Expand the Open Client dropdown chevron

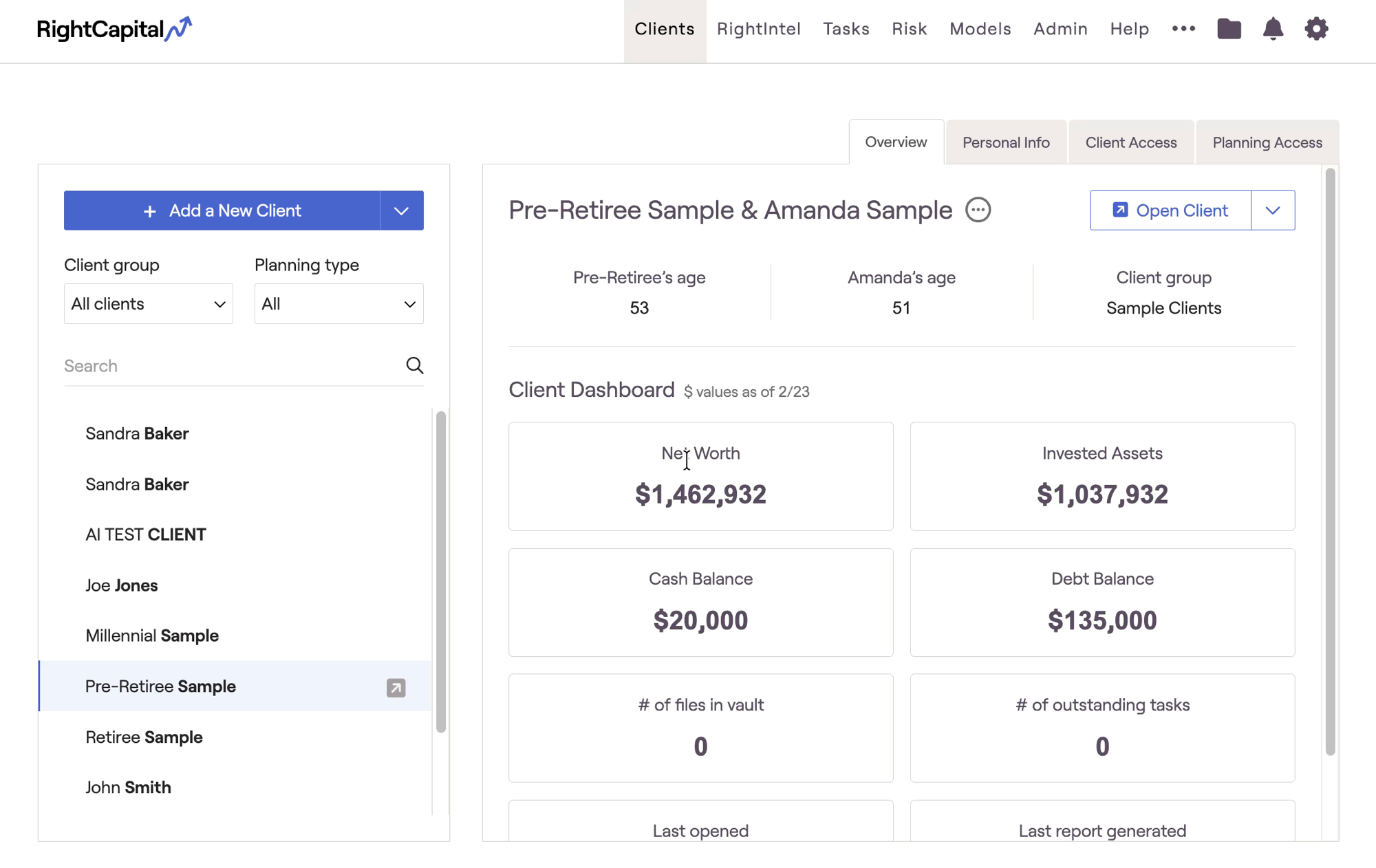(1273, 210)
